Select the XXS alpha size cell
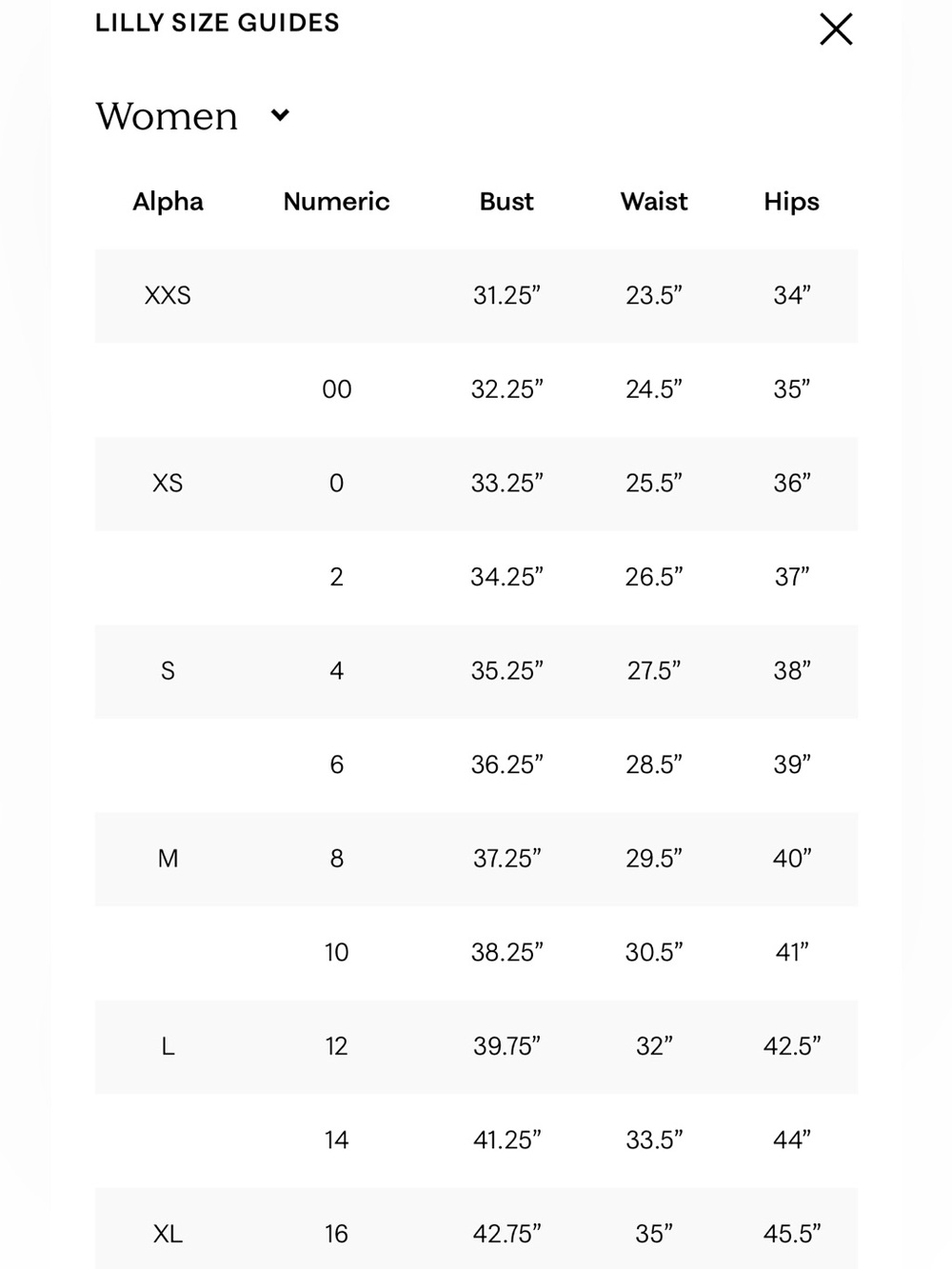Image resolution: width=952 pixels, height=1269 pixels. click(x=168, y=295)
